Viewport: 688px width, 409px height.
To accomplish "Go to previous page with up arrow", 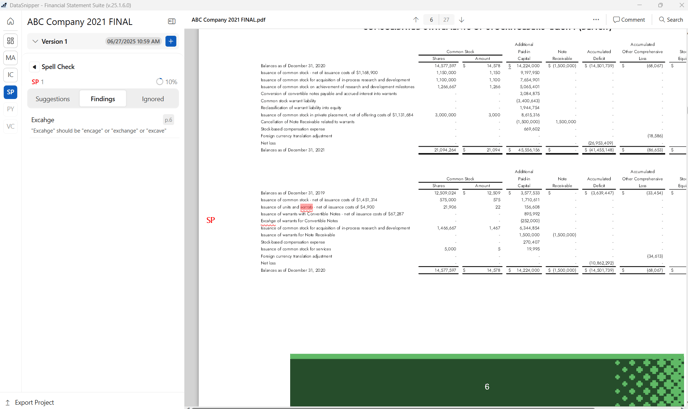I will click(416, 20).
